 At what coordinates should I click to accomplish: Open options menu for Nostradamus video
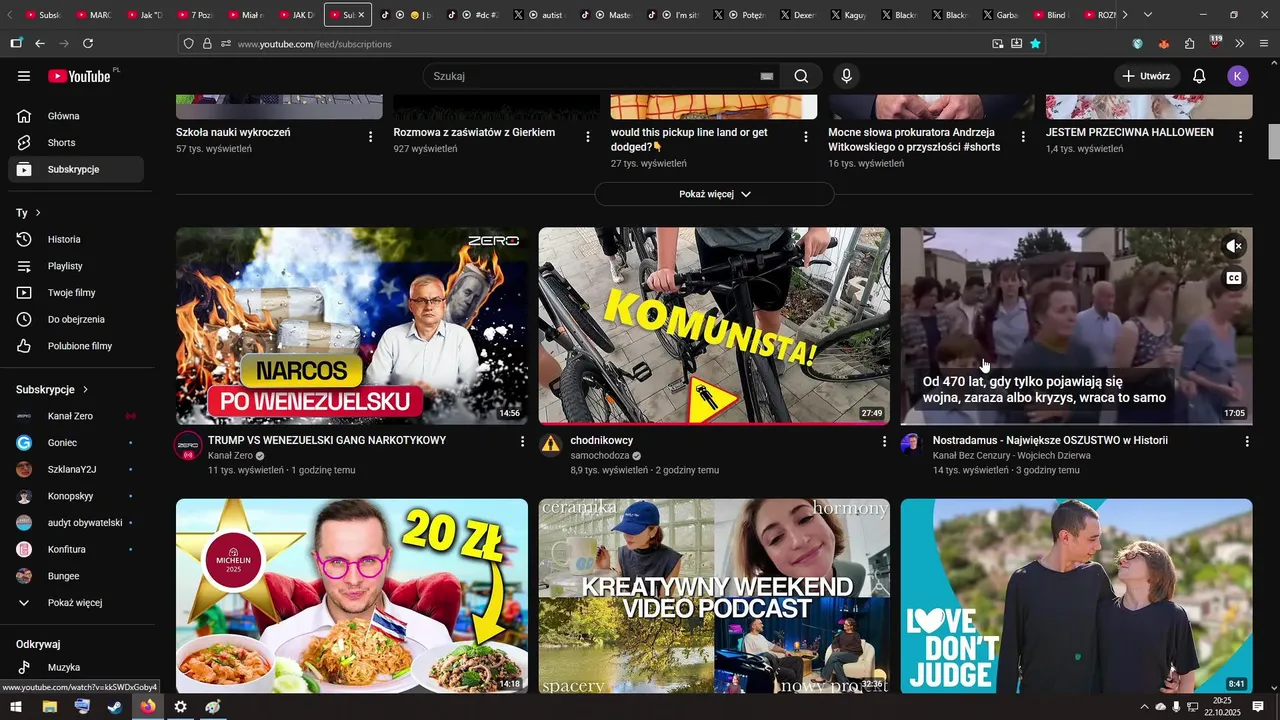click(x=1247, y=441)
